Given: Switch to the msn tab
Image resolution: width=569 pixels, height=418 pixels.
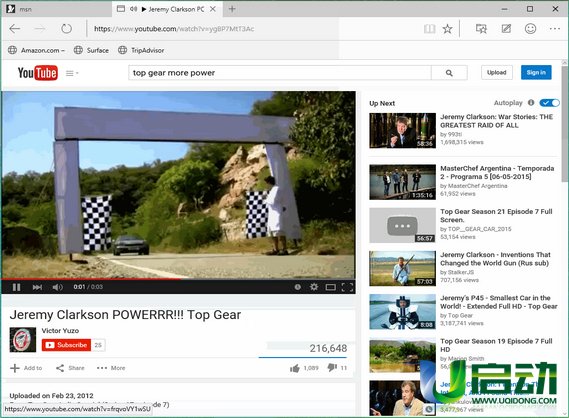Looking at the screenshot, I should 56,9.
